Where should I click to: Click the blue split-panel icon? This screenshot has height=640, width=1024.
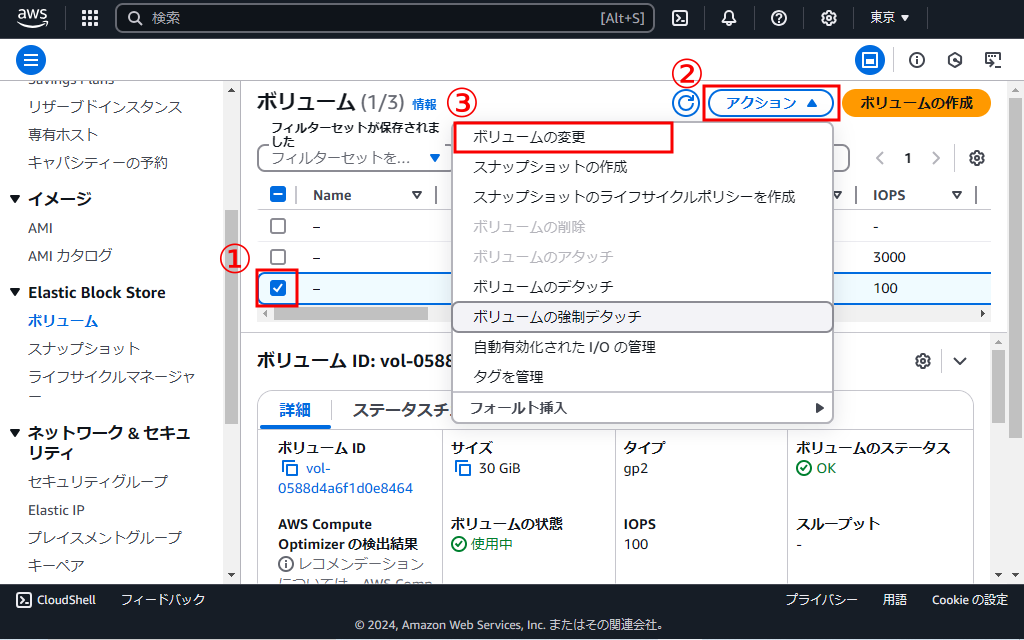click(x=870, y=60)
